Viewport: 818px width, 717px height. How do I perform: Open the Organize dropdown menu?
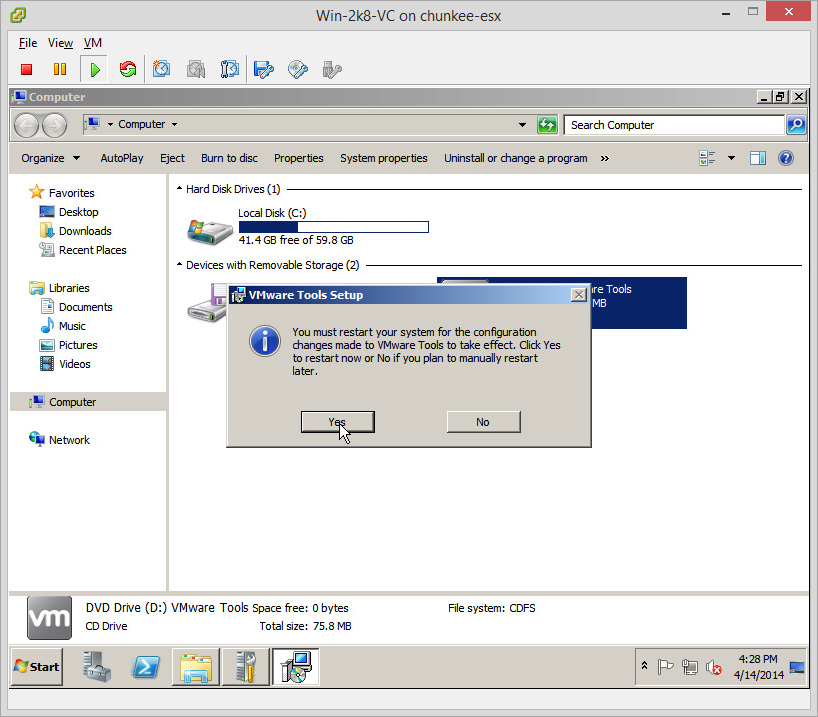[x=50, y=158]
